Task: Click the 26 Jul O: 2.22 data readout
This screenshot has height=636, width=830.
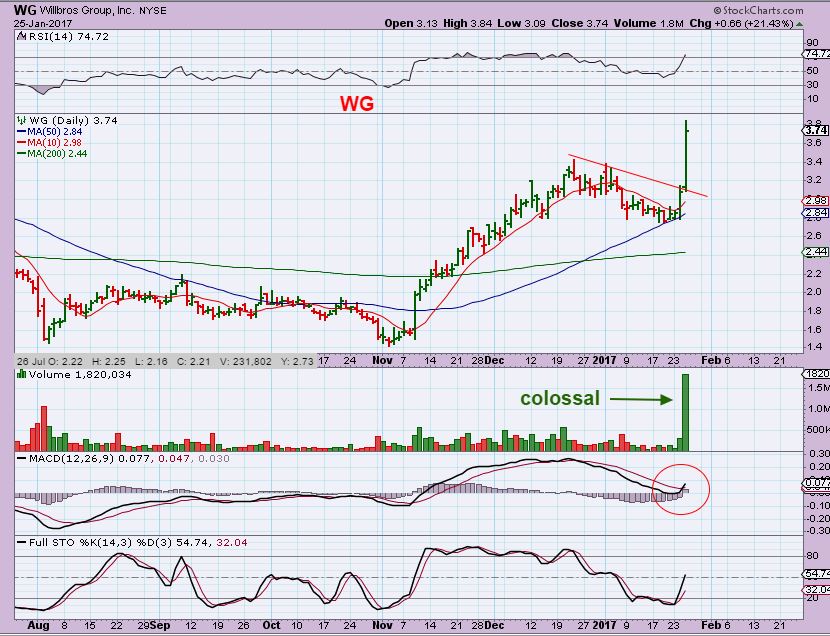Action: pos(50,361)
